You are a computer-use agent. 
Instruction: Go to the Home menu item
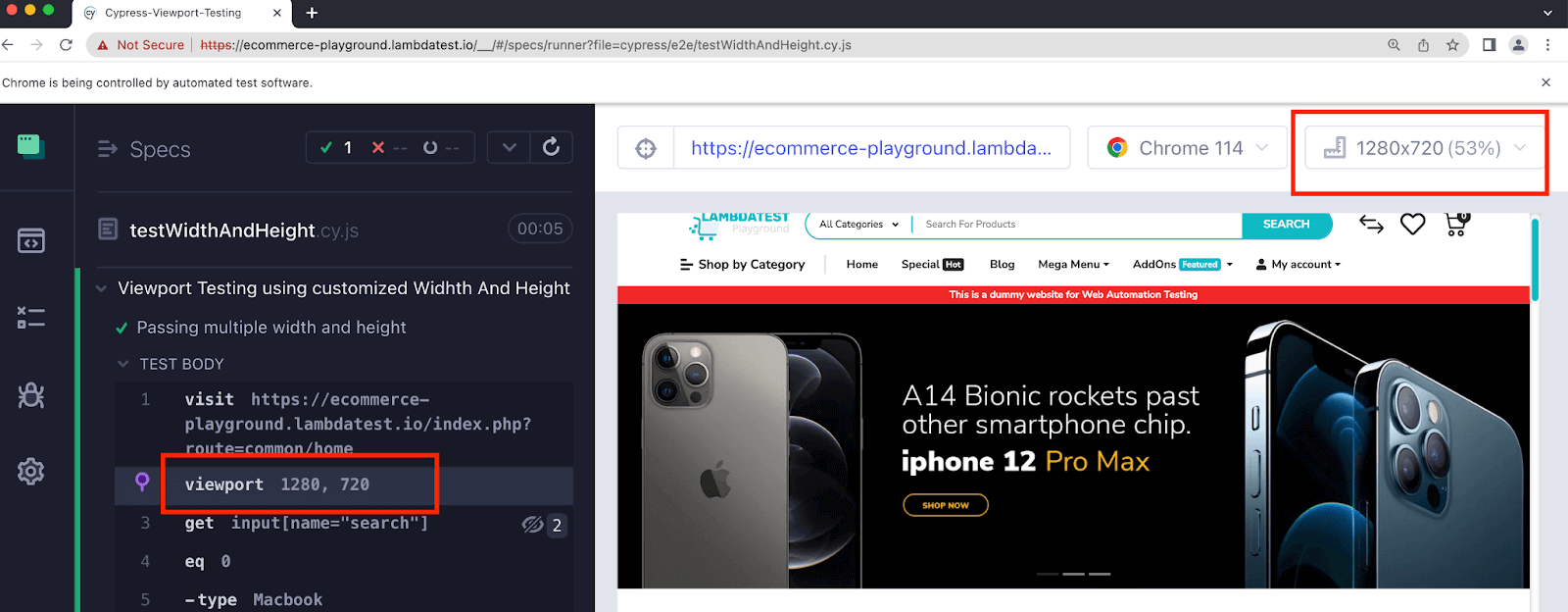(x=862, y=265)
